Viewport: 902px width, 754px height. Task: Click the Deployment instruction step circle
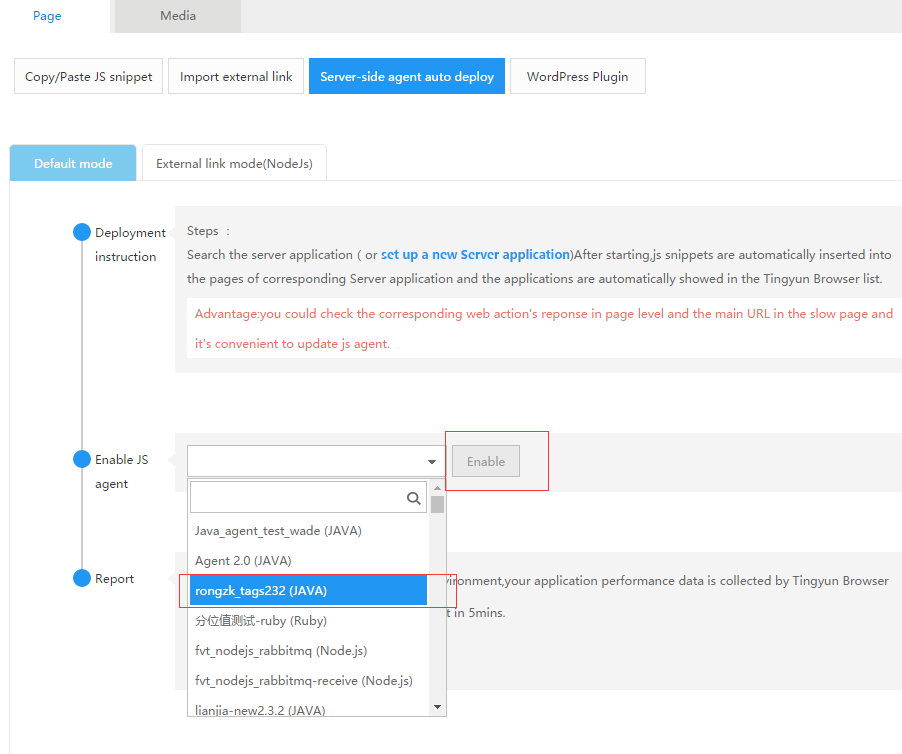click(x=82, y=233)
